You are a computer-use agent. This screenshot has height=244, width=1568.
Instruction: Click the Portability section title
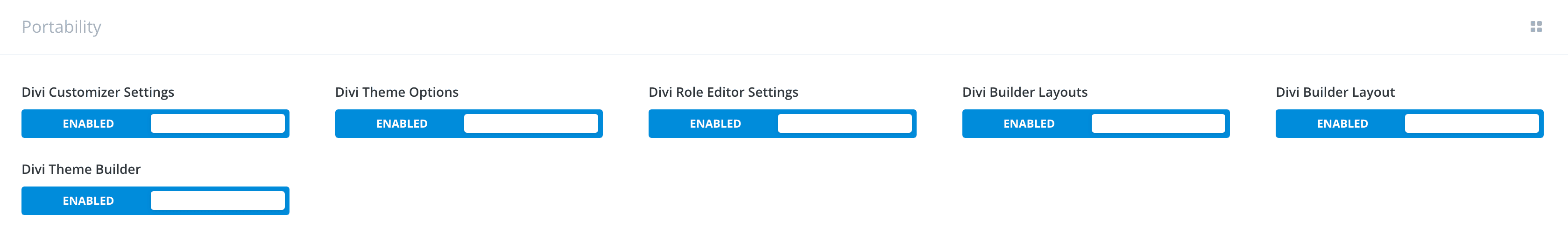(62, 27)
